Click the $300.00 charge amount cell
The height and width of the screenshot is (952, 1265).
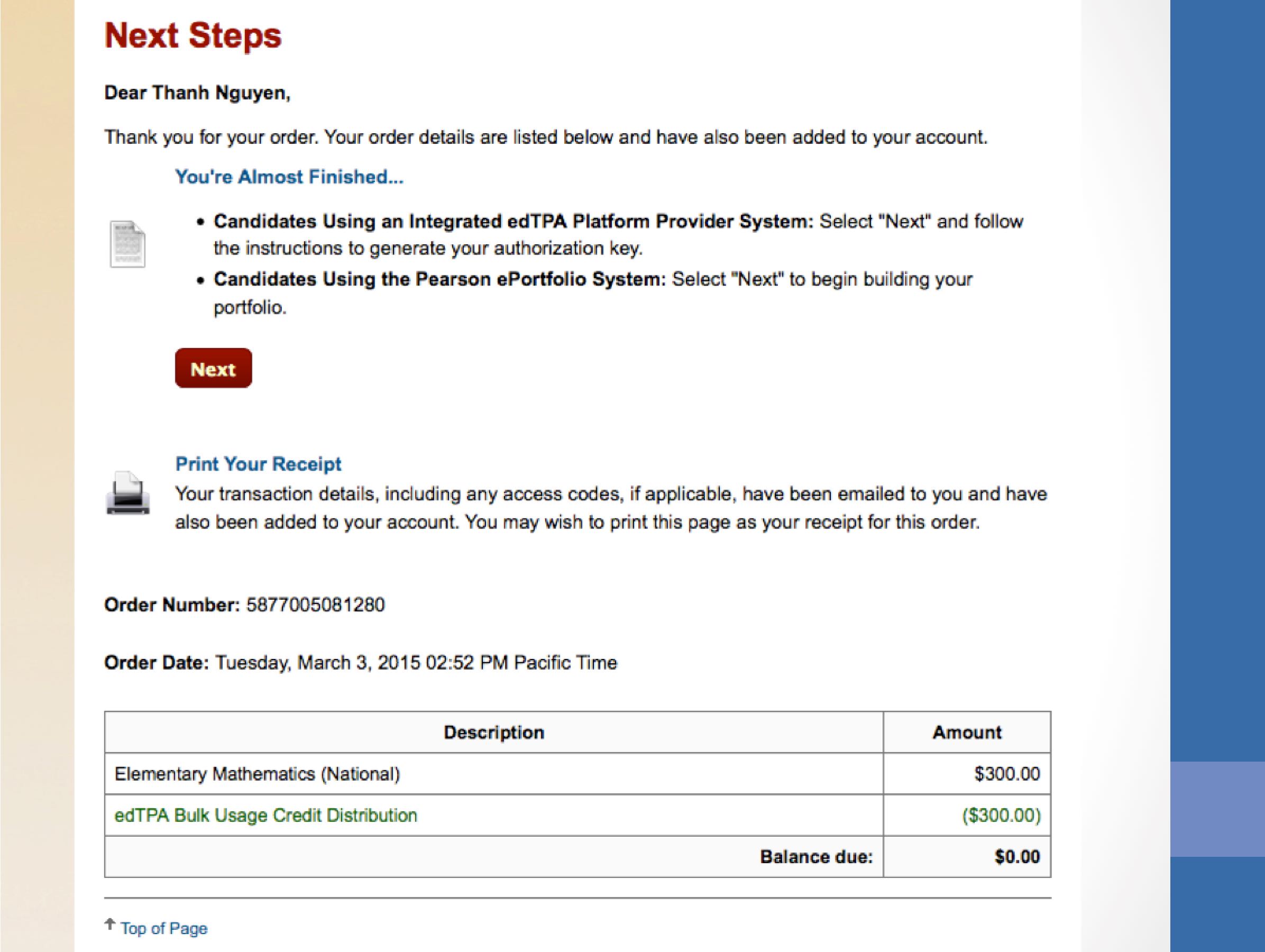pos(1006,774)
